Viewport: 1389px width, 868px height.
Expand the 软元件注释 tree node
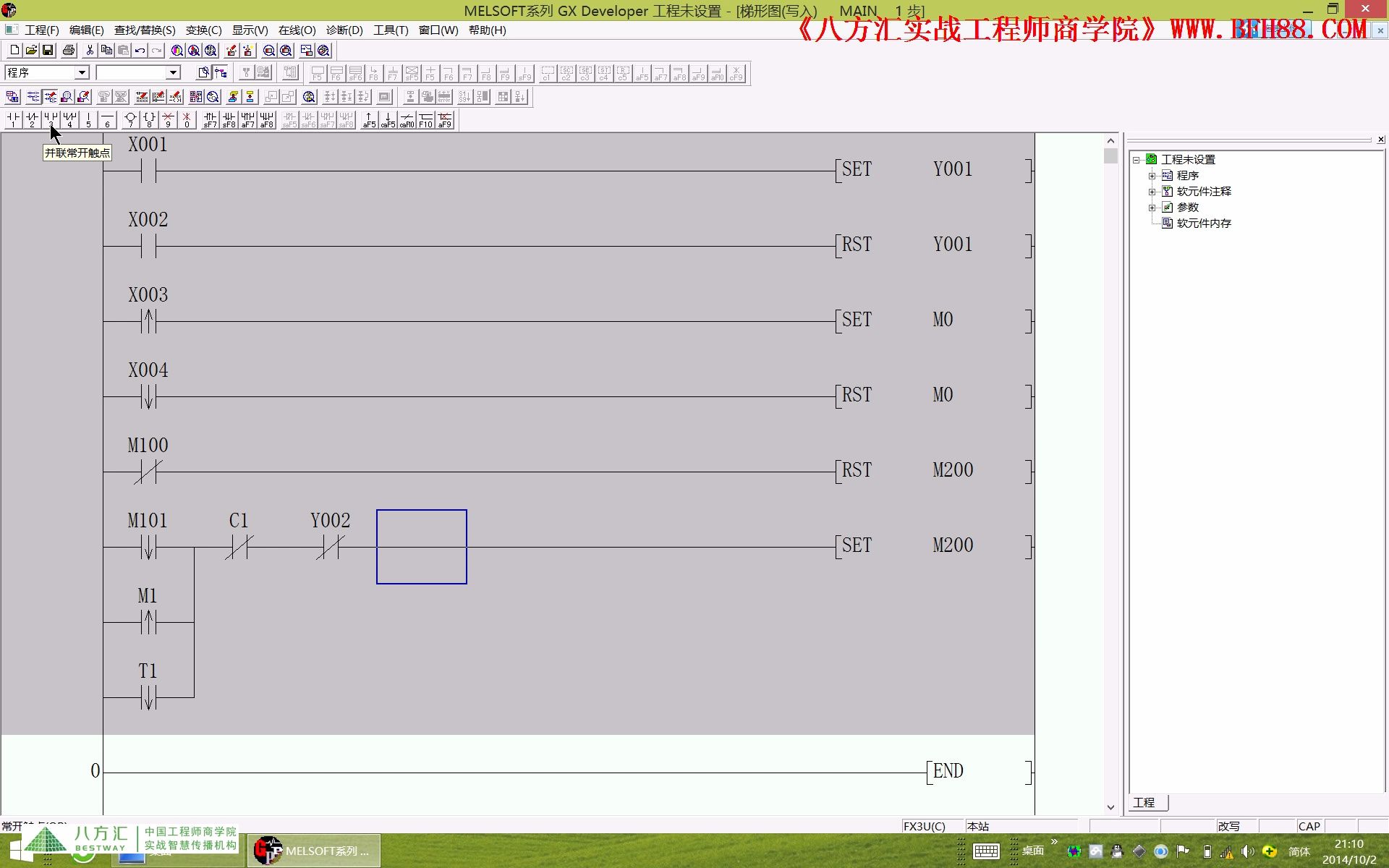(x=1152, y=192)
